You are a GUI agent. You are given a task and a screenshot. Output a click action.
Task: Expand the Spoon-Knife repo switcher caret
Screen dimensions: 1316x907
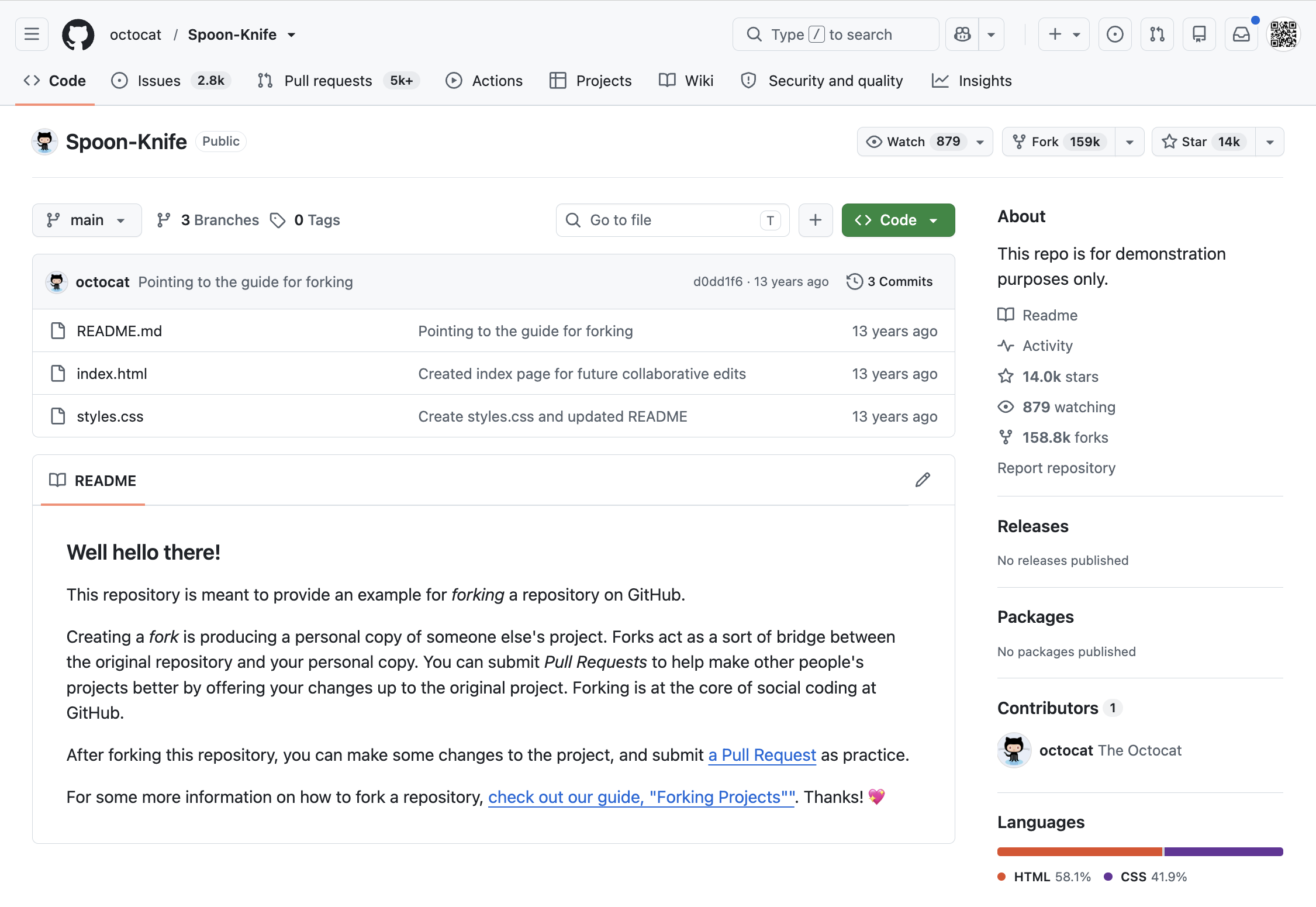292,35
